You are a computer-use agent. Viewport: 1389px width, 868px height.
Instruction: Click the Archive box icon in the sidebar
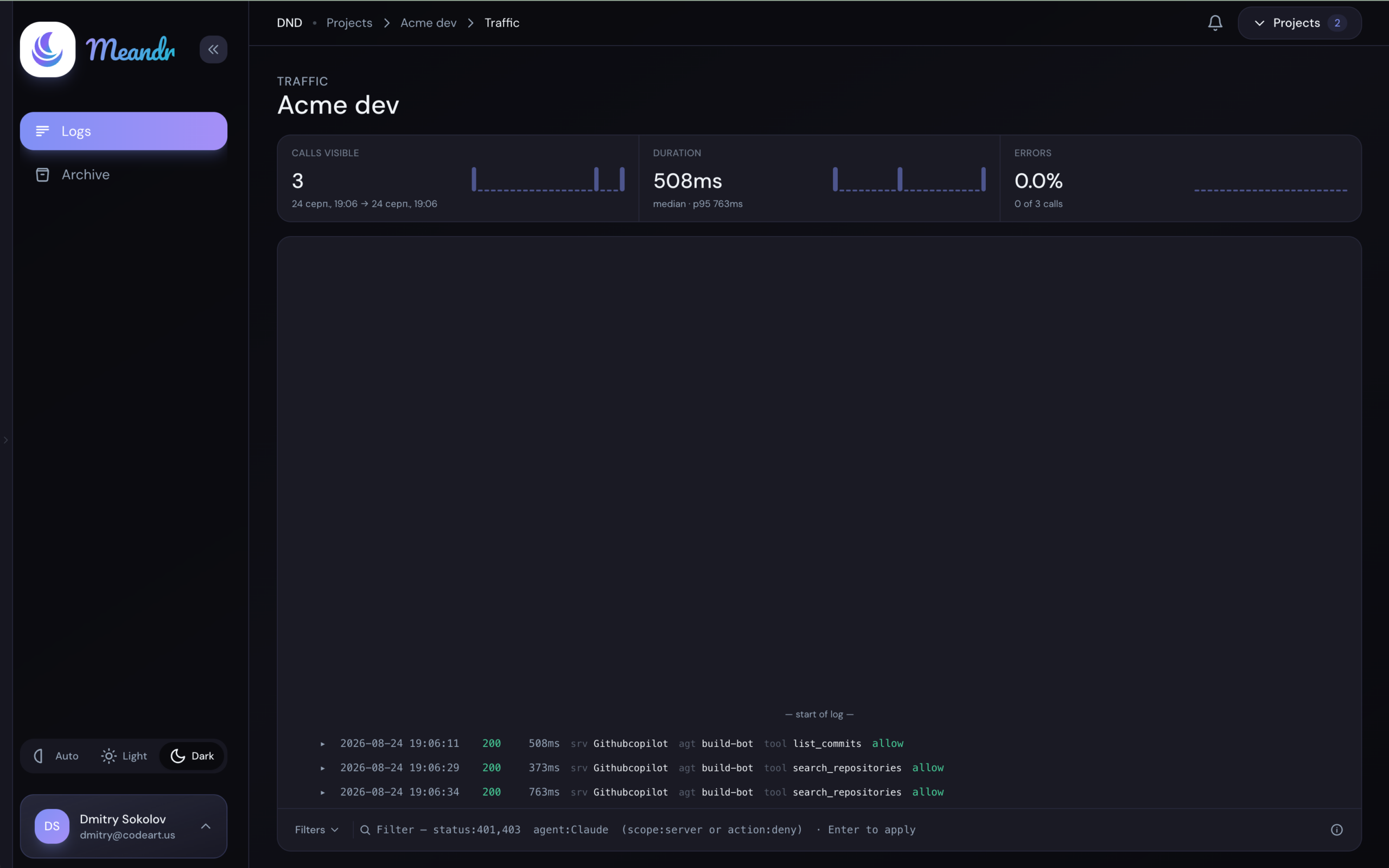click(42, 175)
